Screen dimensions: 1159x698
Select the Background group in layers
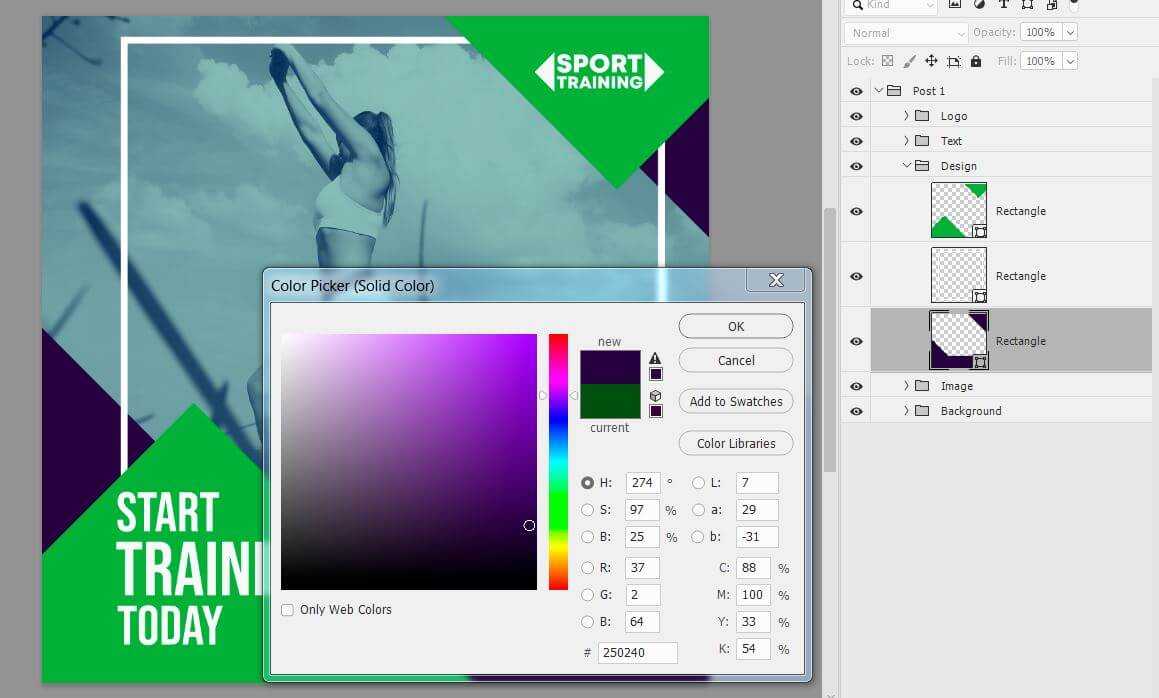point(970,411)
